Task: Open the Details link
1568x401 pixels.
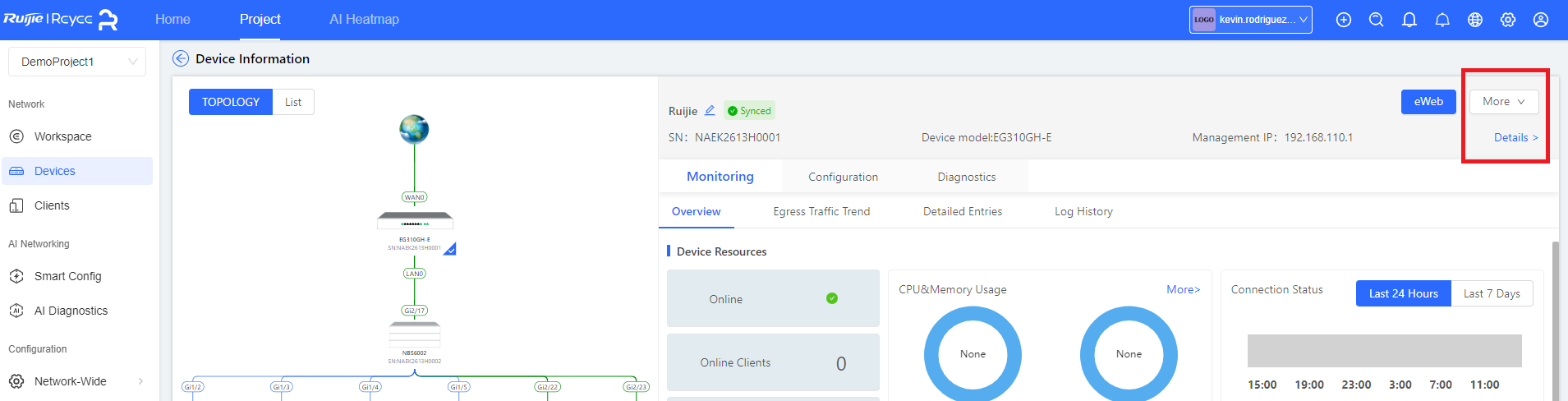Action: (1515, 137)
